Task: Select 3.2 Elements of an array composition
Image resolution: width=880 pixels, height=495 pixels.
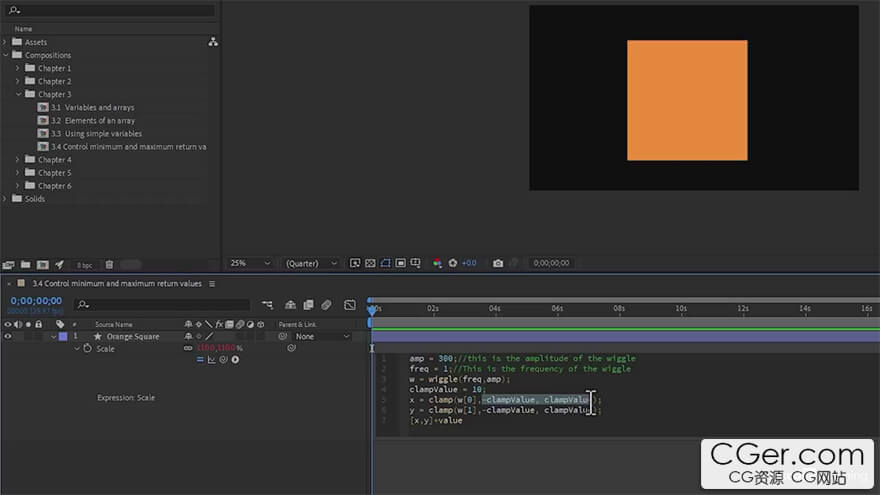Action: (93, 120)
